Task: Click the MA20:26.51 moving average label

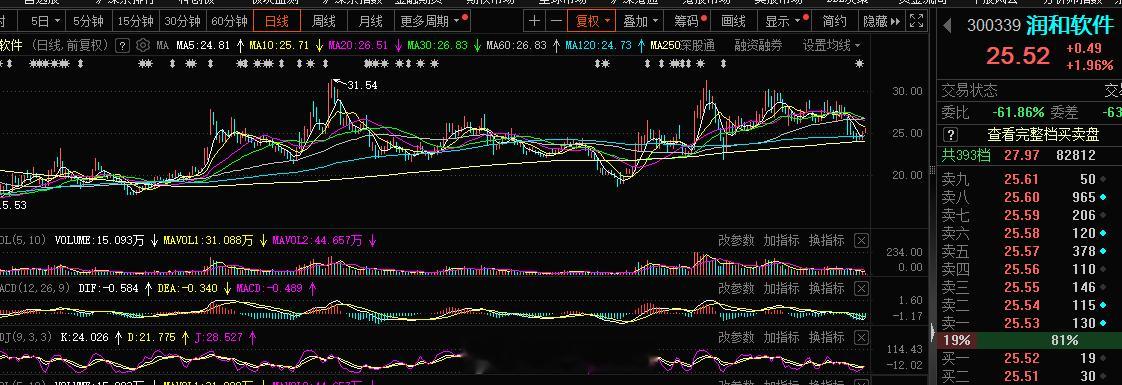Action: (358, 46)
